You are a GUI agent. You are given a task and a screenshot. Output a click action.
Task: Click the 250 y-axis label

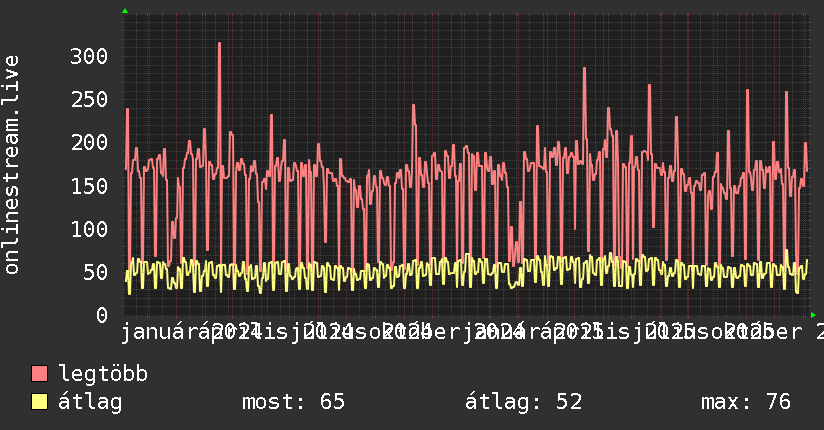[x=89, y=99]
